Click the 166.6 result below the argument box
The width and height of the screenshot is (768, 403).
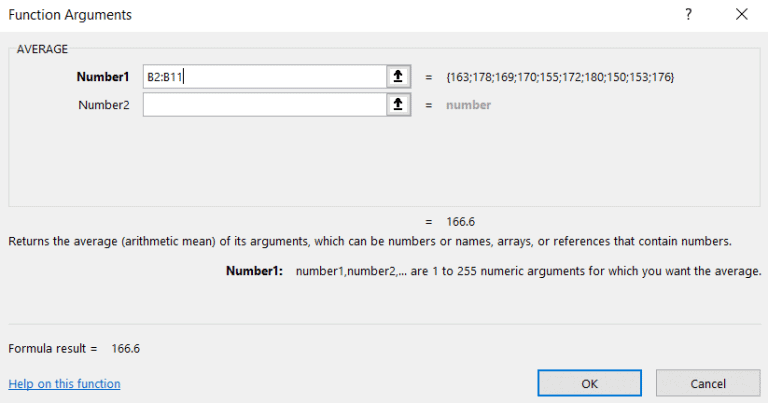(x=461, y=221)
